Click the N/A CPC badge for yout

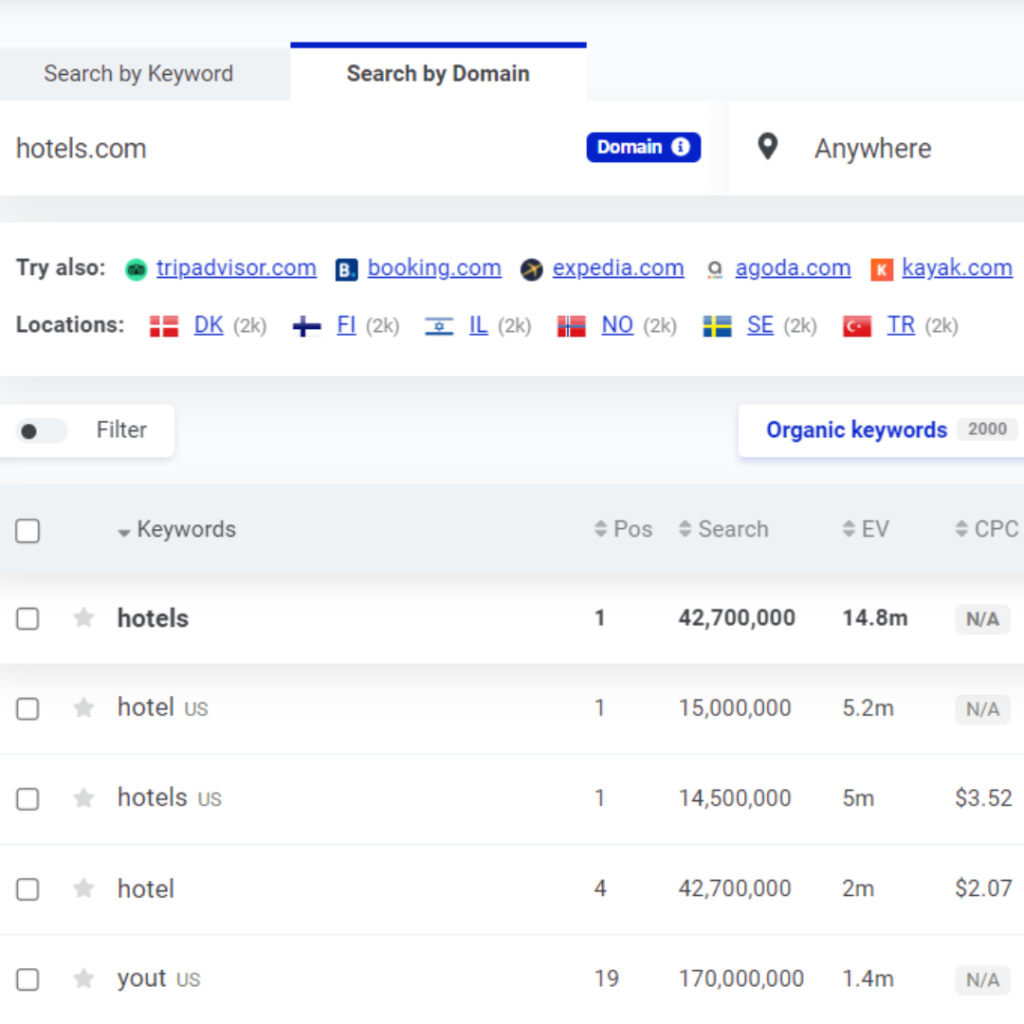click(x=982, y=980)
